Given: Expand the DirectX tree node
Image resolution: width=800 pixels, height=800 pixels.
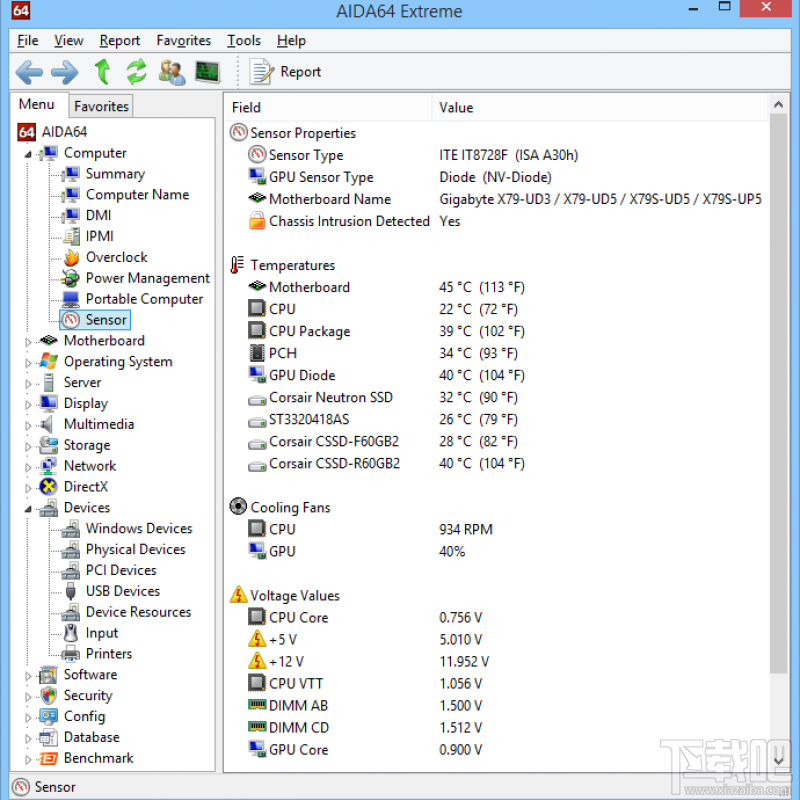Looking at the screenshot, I should coord(28,488).
